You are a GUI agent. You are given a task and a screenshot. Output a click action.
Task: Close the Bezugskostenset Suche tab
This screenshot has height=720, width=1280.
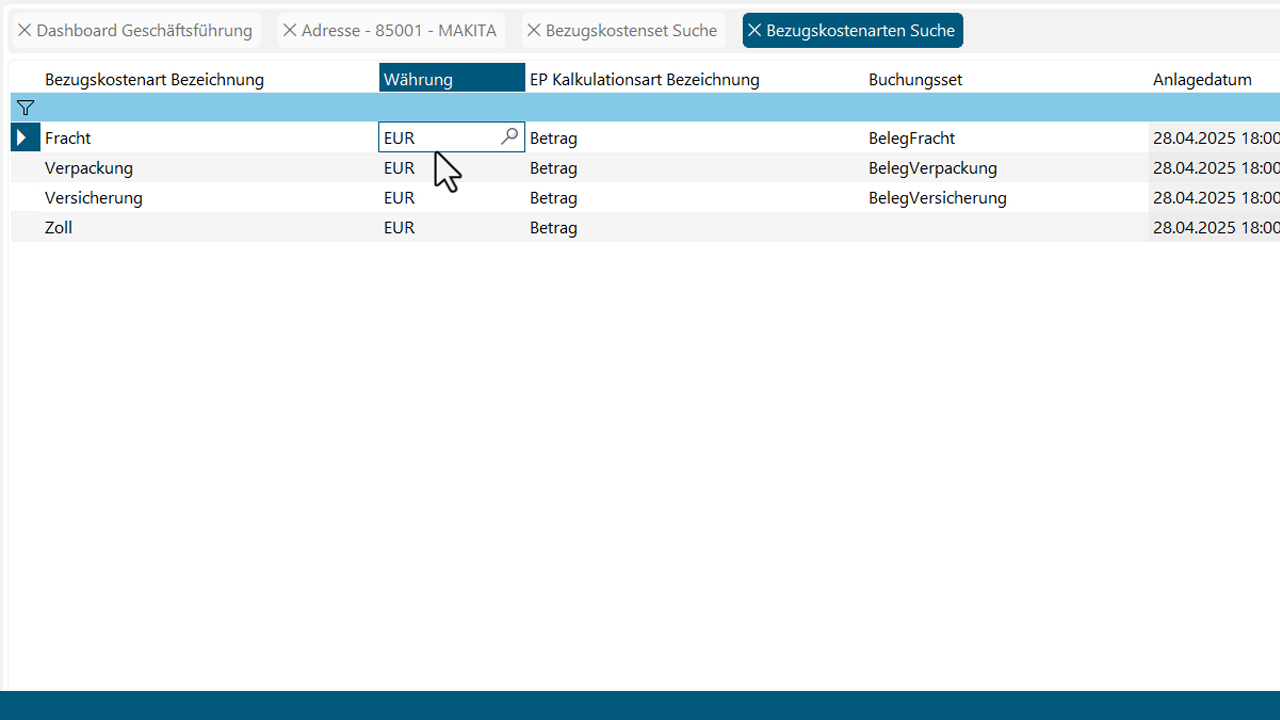point(534,31)
